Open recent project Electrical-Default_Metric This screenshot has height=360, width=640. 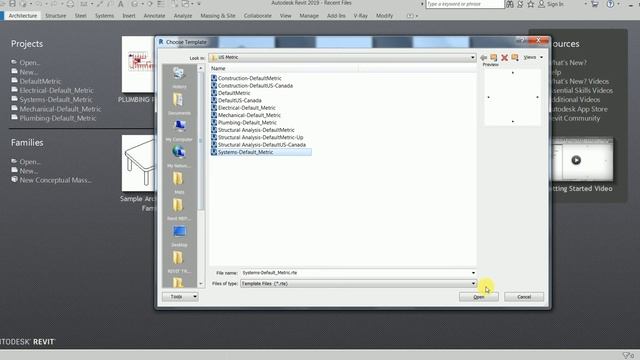pyautogui.click(x=56, y=90)
